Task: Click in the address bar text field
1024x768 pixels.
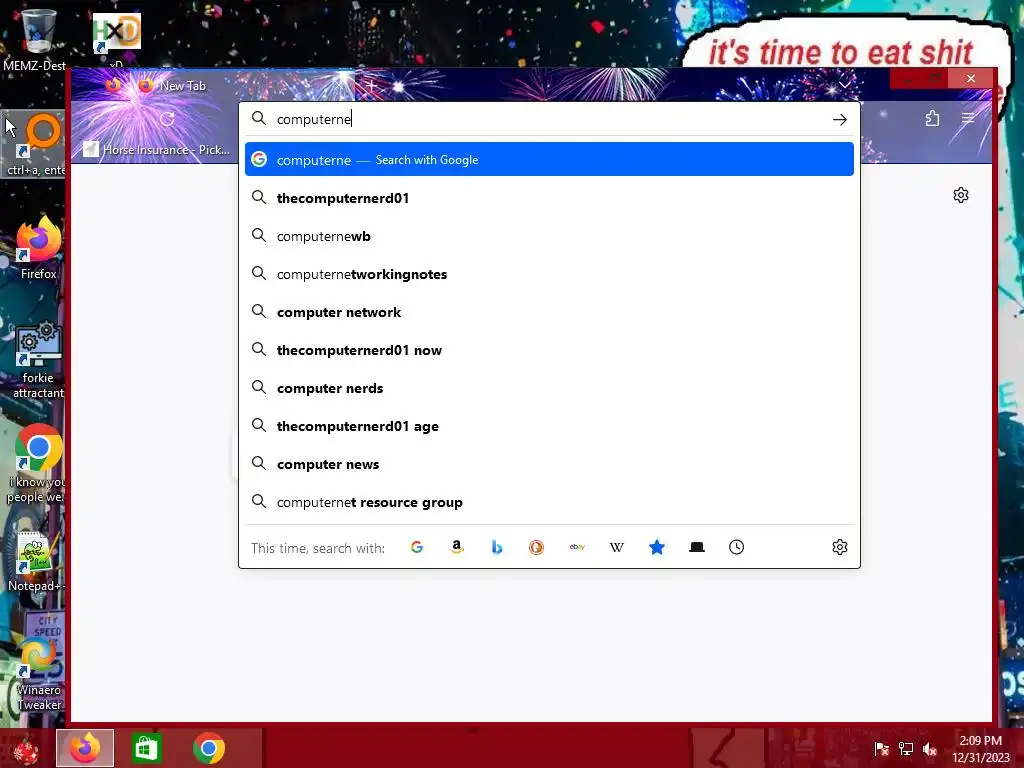Action: [x=549, y=119]
